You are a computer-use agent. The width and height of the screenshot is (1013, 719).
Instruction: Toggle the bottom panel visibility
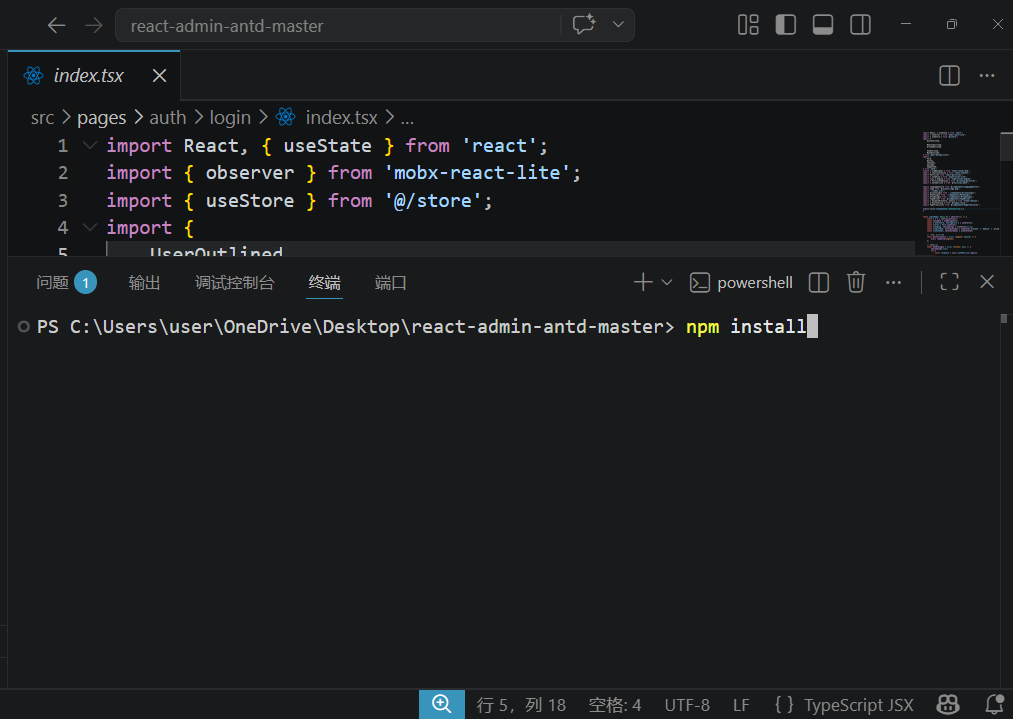pos(823,25)
